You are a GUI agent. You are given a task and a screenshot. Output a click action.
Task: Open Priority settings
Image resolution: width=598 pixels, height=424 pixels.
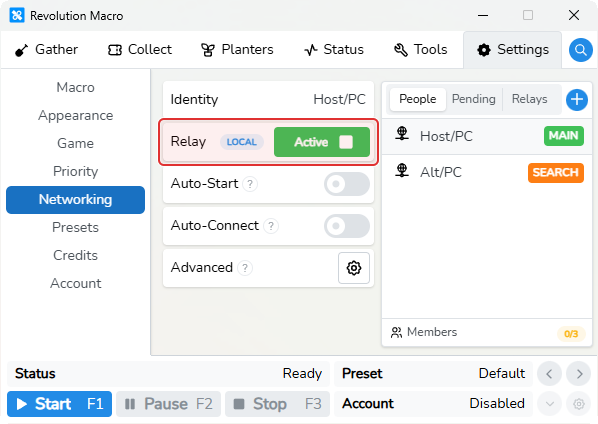76,171
